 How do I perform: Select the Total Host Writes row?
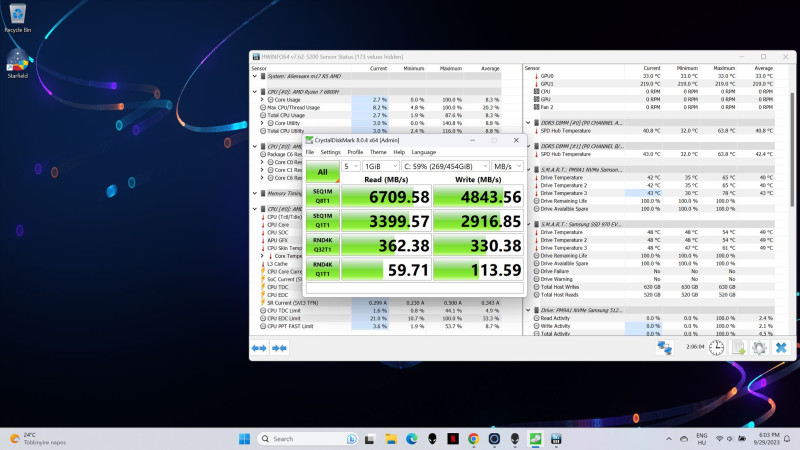(654, 287)
